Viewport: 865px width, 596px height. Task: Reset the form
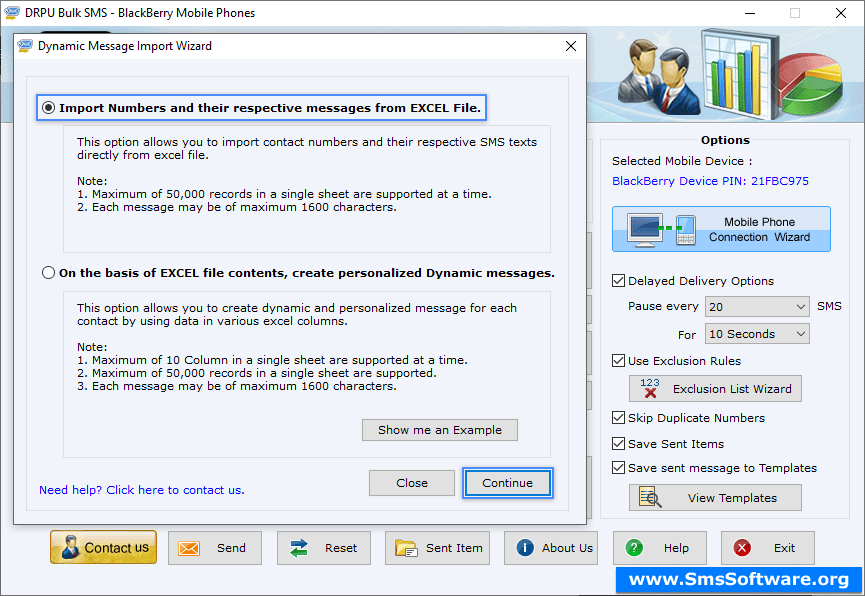pyautogui.click(x=324, y=548)
